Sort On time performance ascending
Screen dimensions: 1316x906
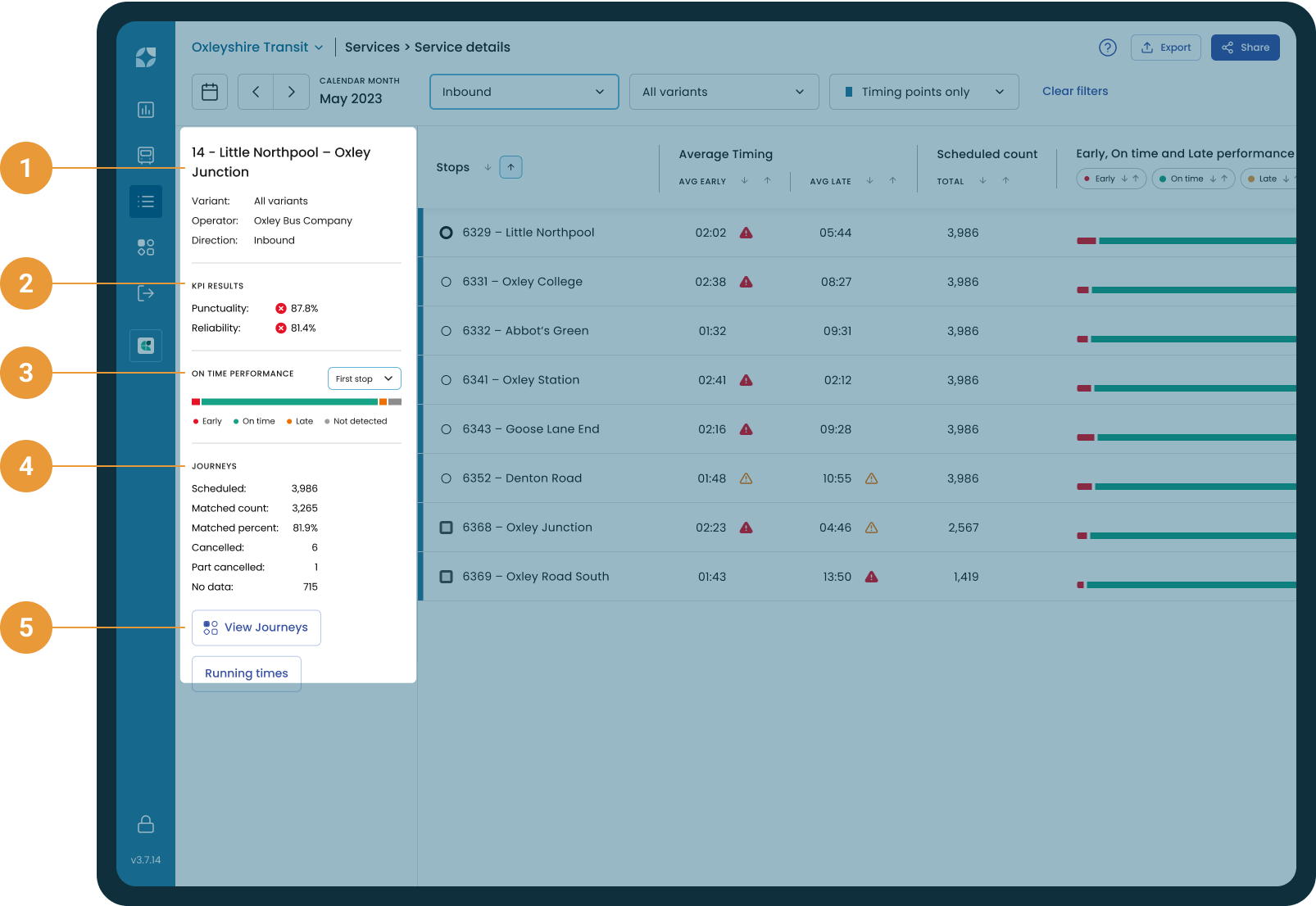(1224, 179)
